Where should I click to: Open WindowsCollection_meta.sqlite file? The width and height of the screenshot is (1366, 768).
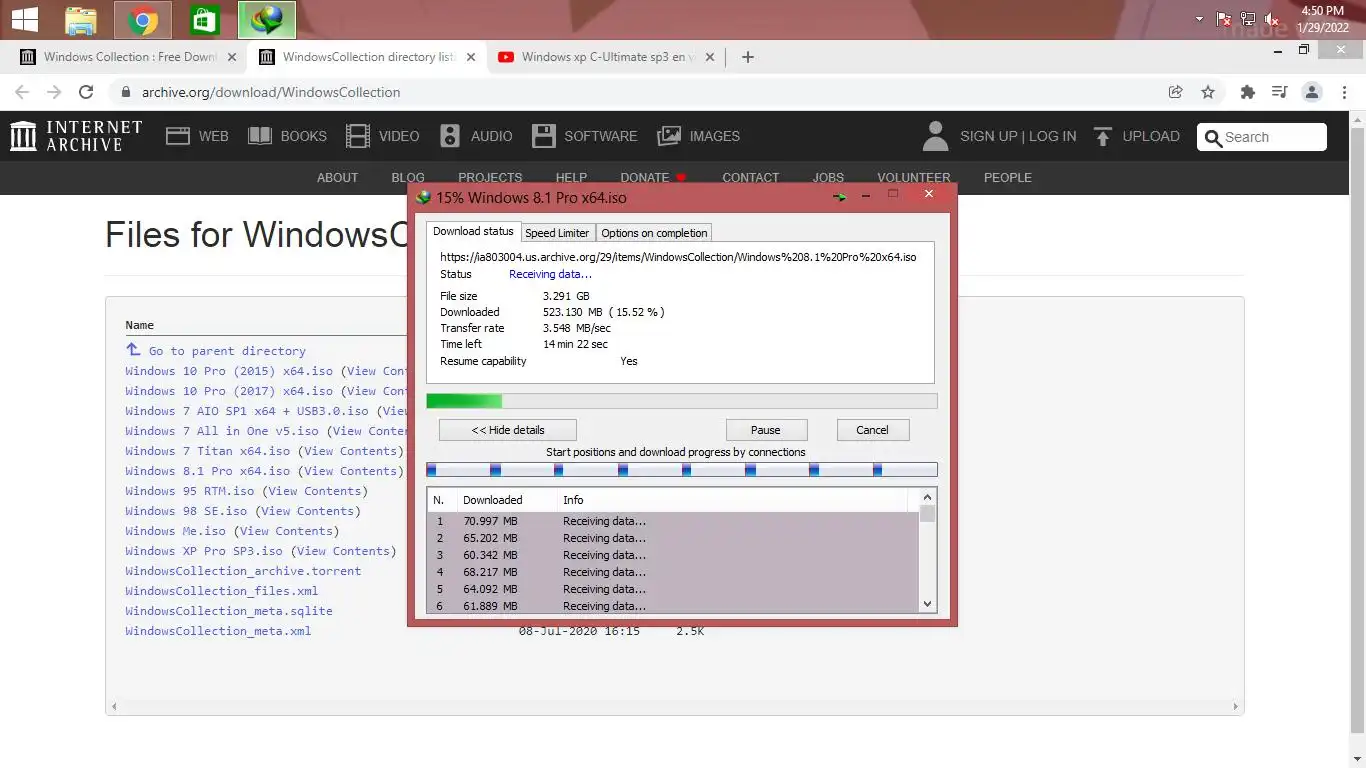coord(229,611)
